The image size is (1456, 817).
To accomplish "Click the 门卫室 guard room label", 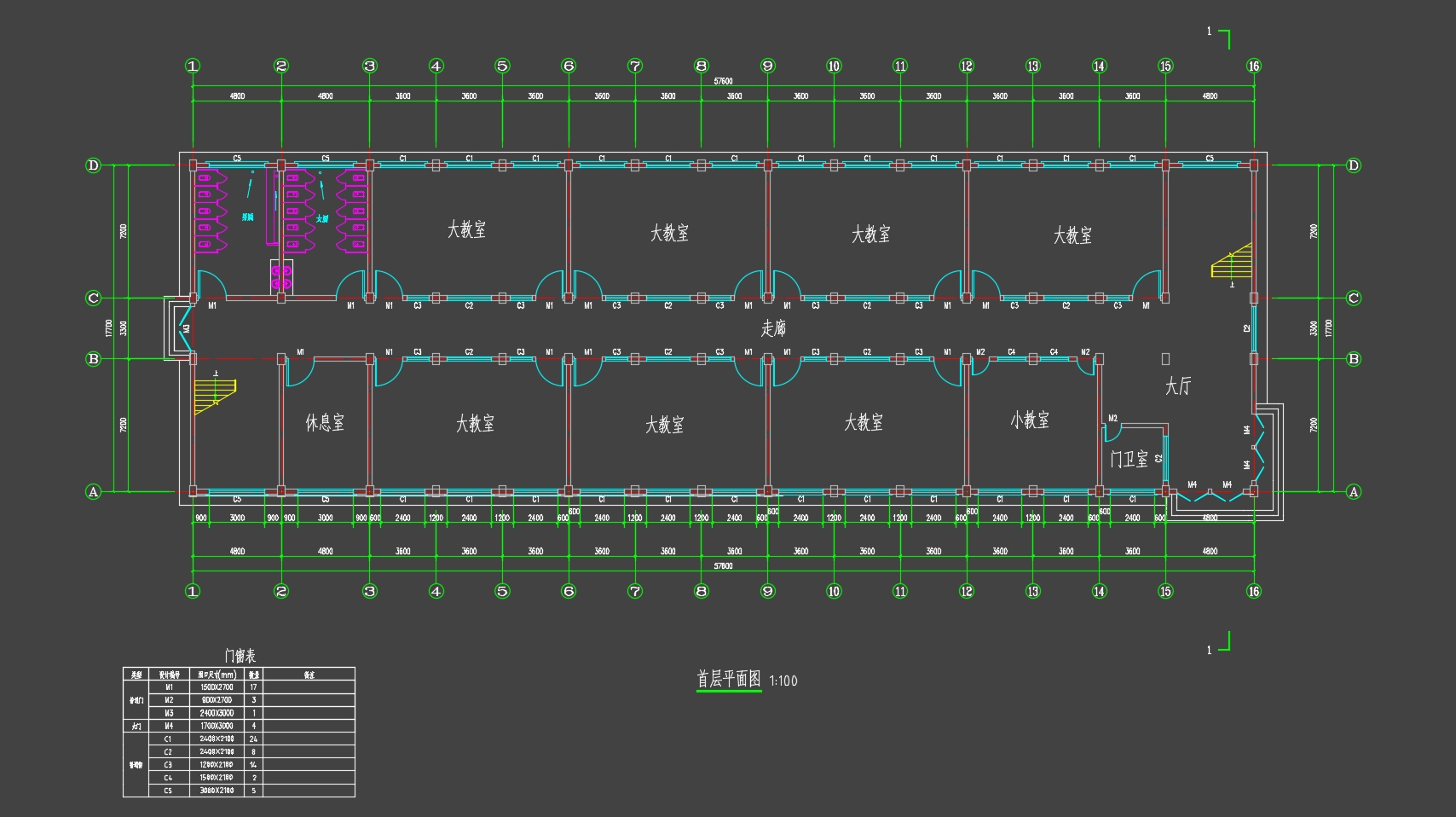I will click(1129, 460).
